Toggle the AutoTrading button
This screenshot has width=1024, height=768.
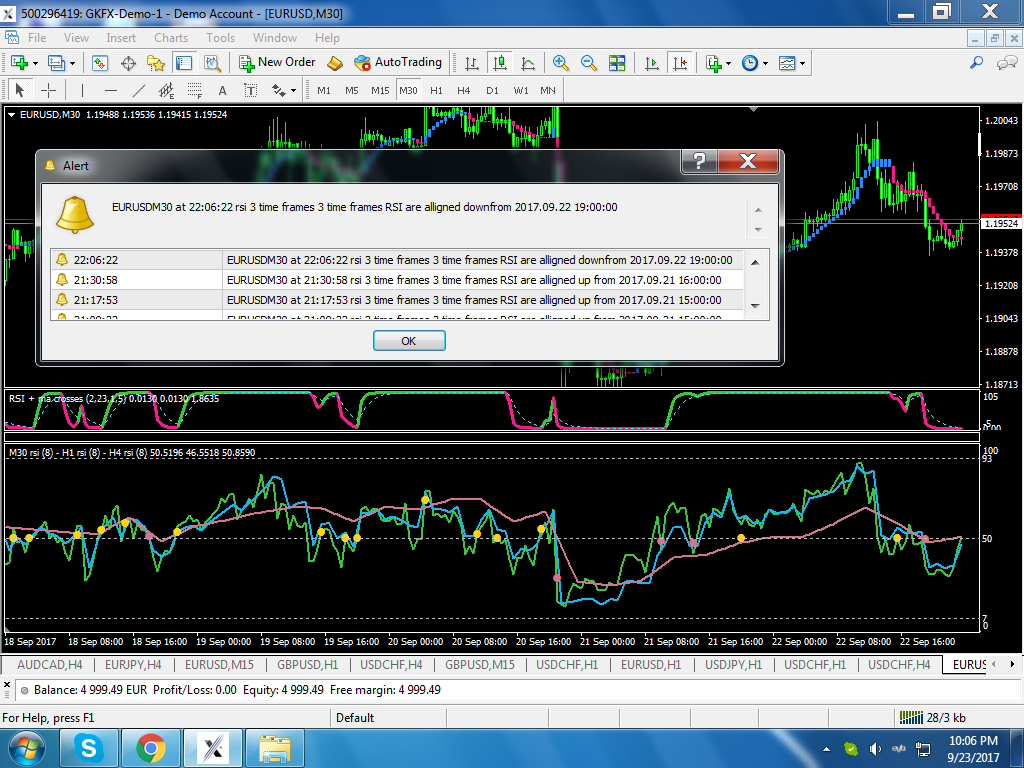click(x=398, y=63)
